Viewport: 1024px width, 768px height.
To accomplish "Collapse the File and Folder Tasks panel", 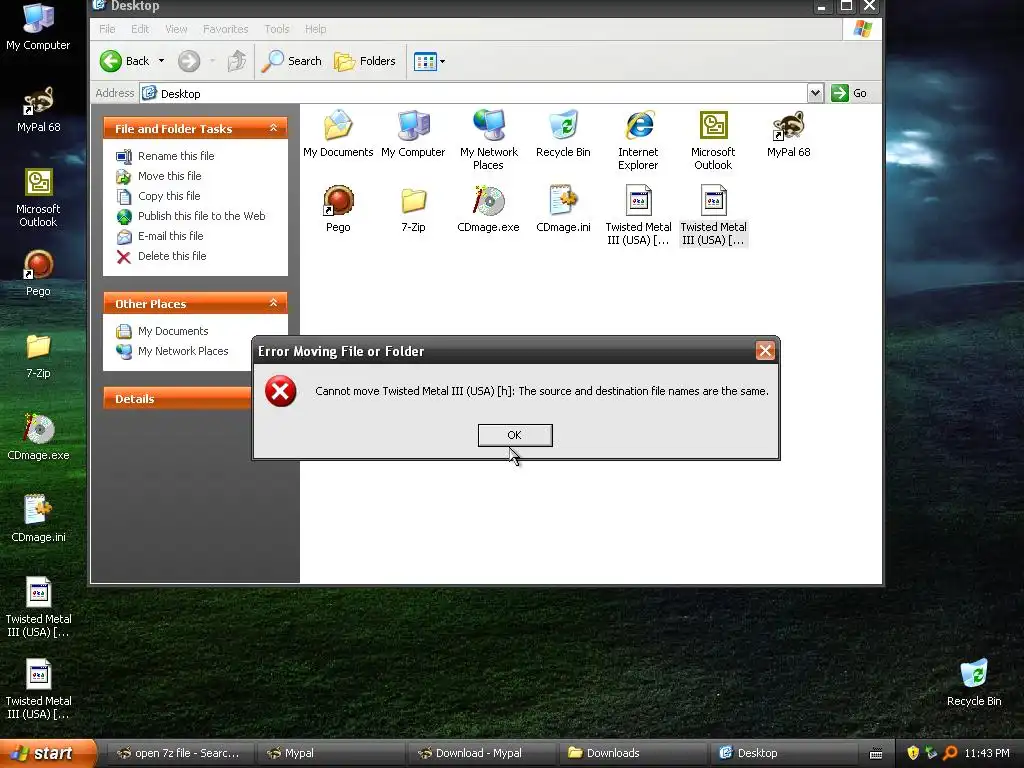I will coord(274,128).
